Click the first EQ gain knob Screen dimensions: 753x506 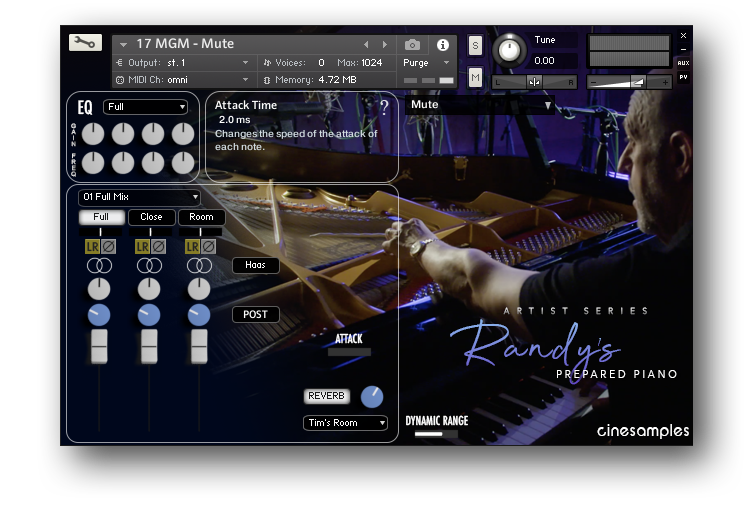click(x=93, y=134)
